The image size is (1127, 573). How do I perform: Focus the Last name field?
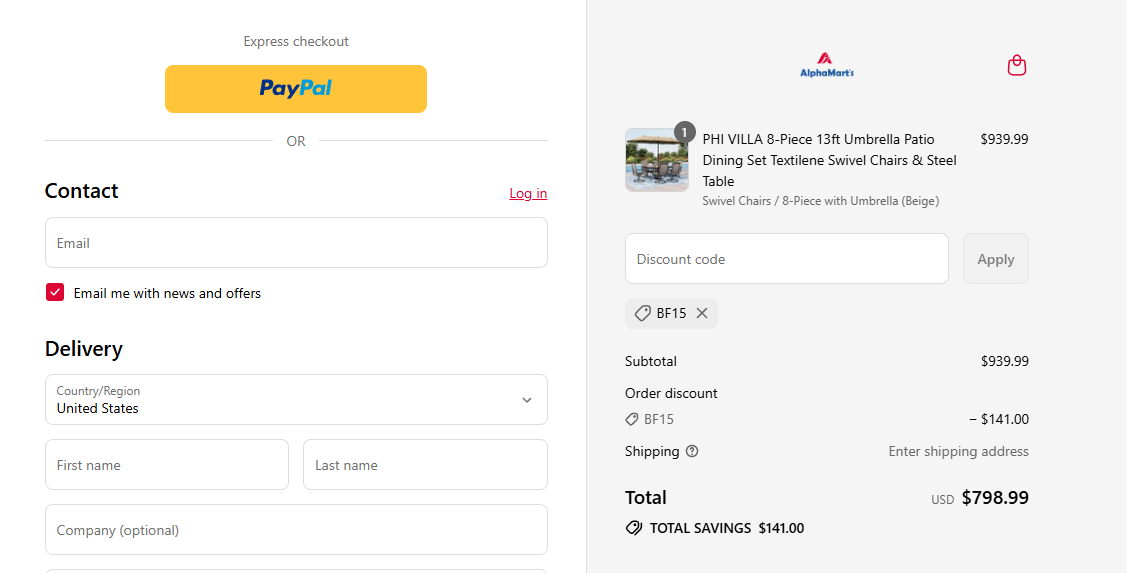pyautogui.click(x=426, y=465)
